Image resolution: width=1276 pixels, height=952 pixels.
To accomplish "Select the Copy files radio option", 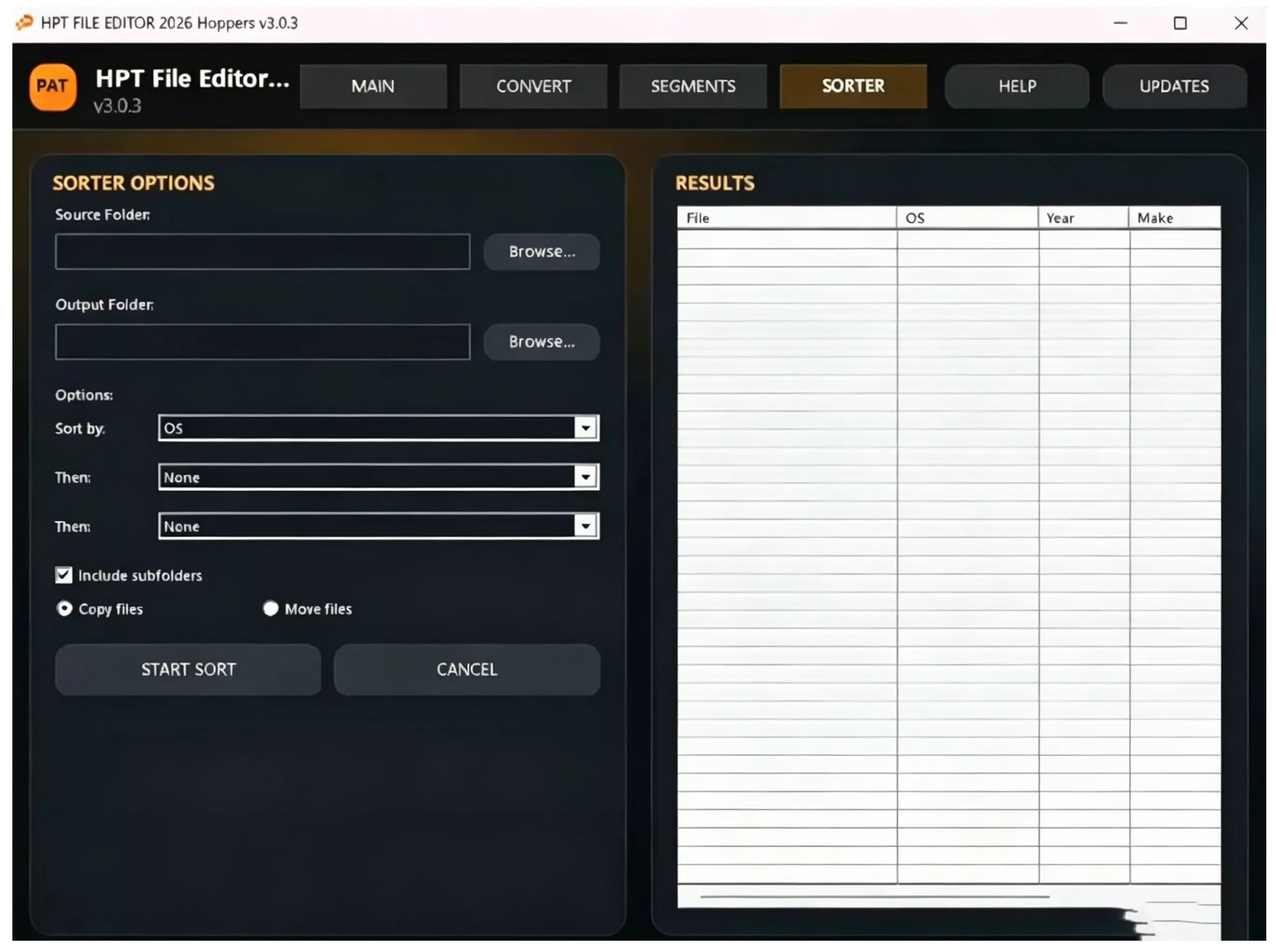I will click(64, 608).
